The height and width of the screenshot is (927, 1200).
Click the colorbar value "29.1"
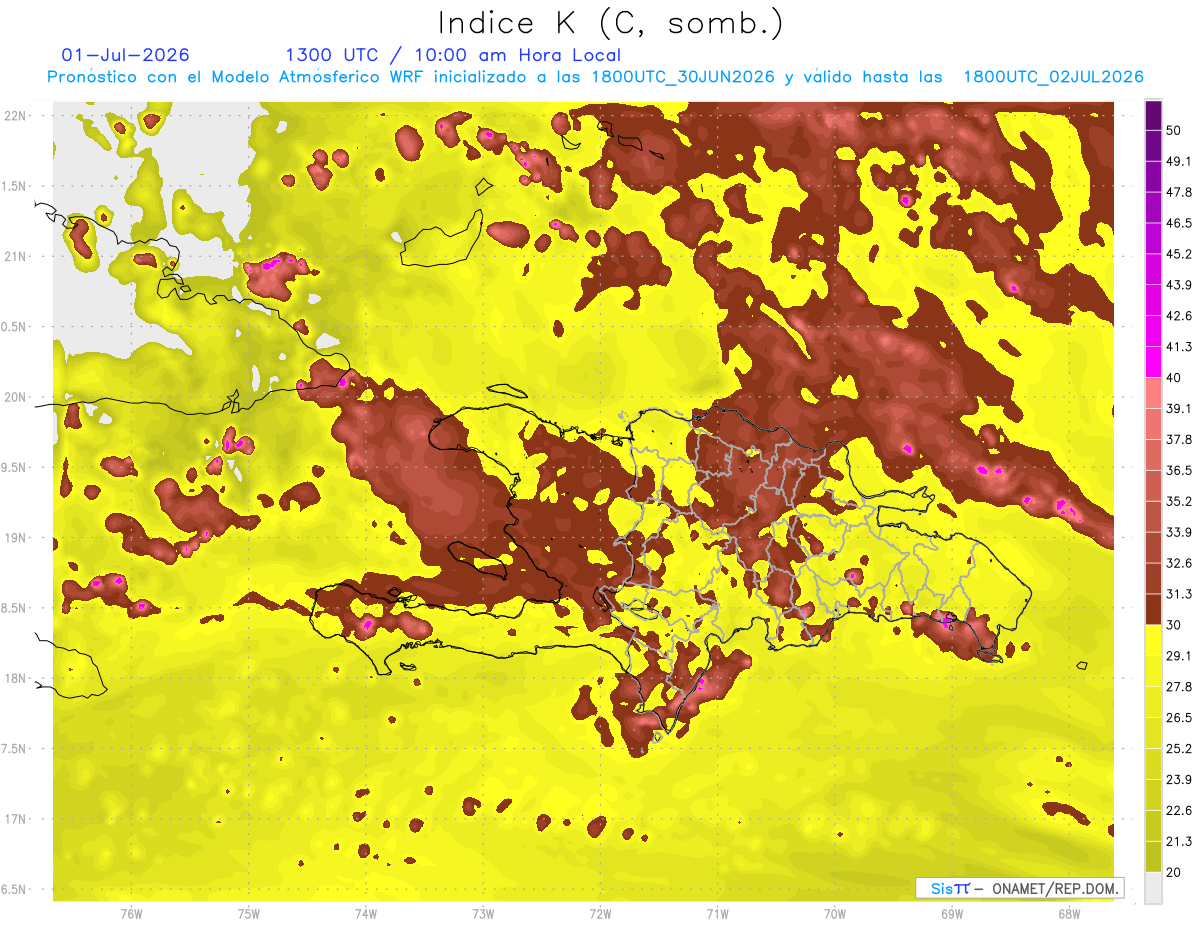1179,655
